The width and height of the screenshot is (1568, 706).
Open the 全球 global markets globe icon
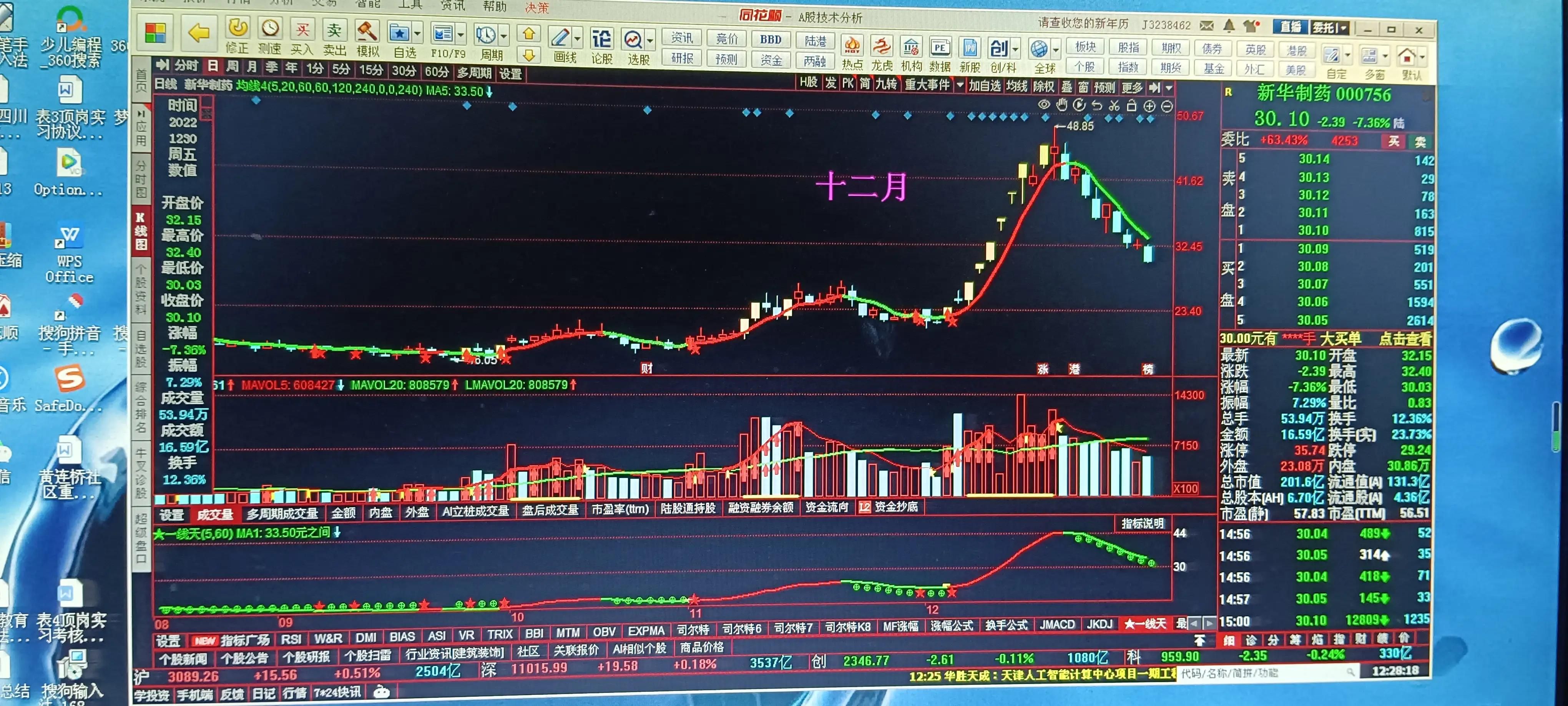point(1039,49)
